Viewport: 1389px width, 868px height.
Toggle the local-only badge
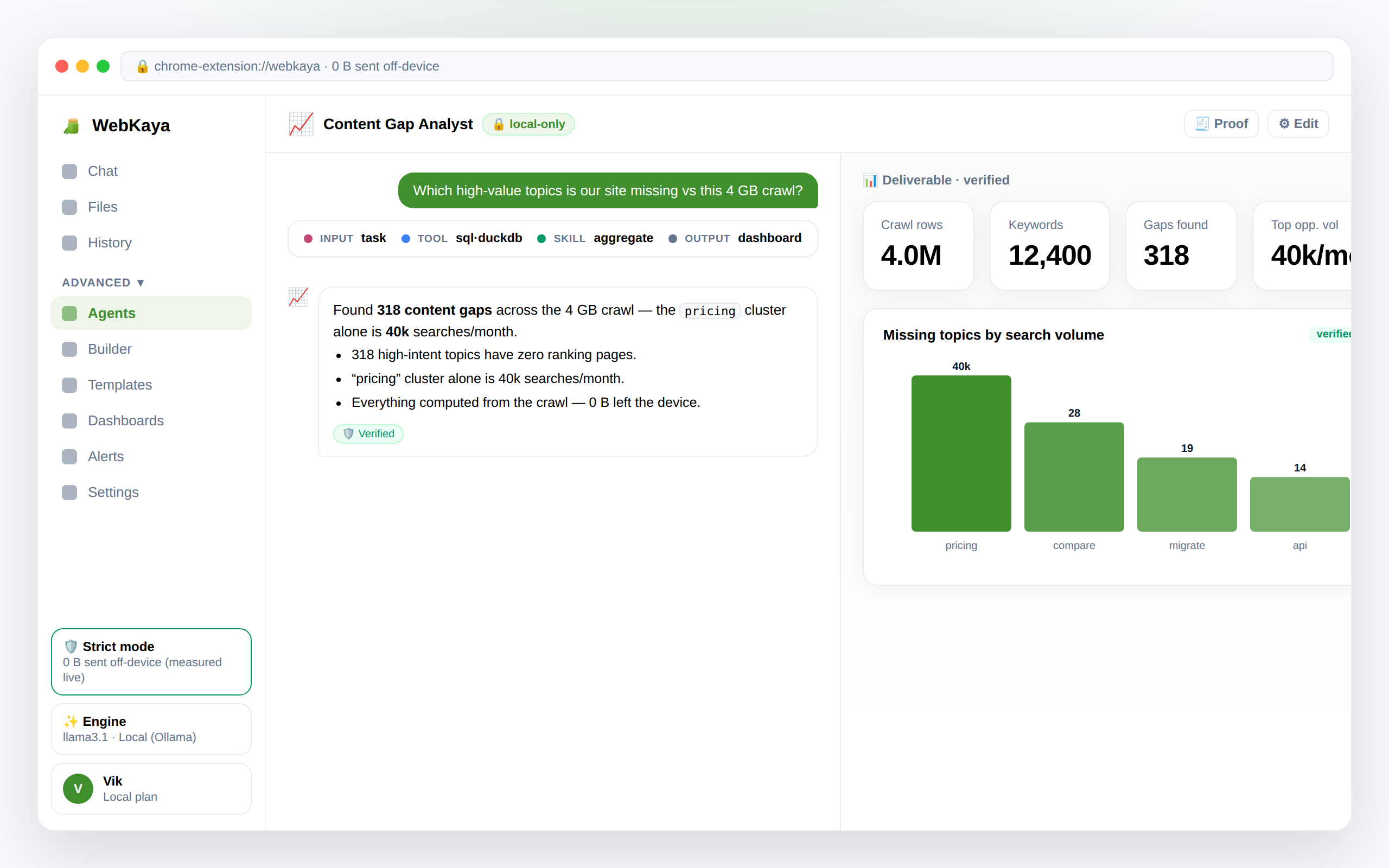(x=528, y=124)
